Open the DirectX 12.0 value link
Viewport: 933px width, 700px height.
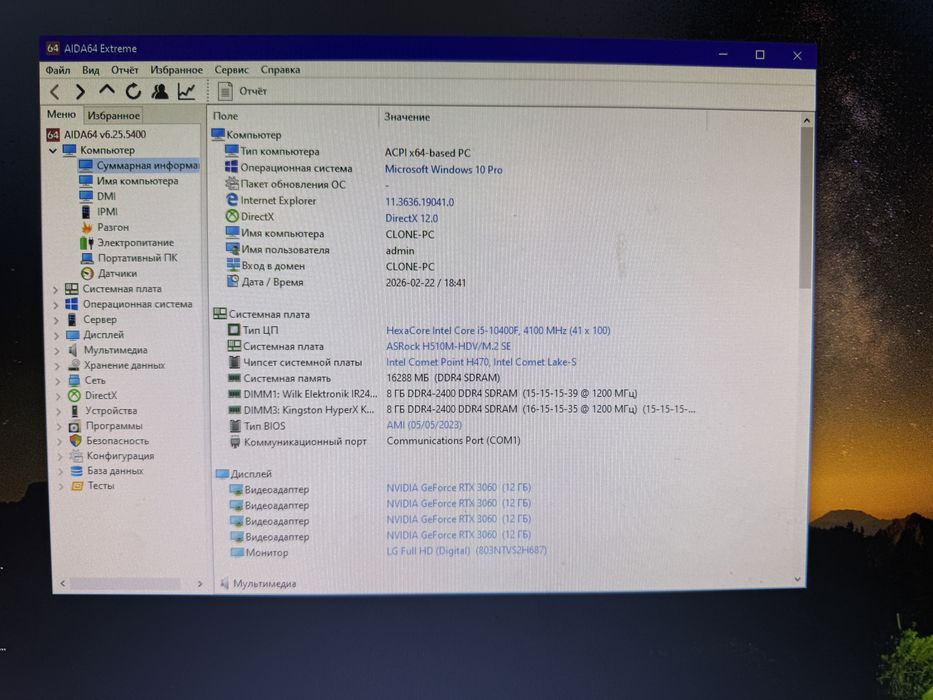click(412, 218)
